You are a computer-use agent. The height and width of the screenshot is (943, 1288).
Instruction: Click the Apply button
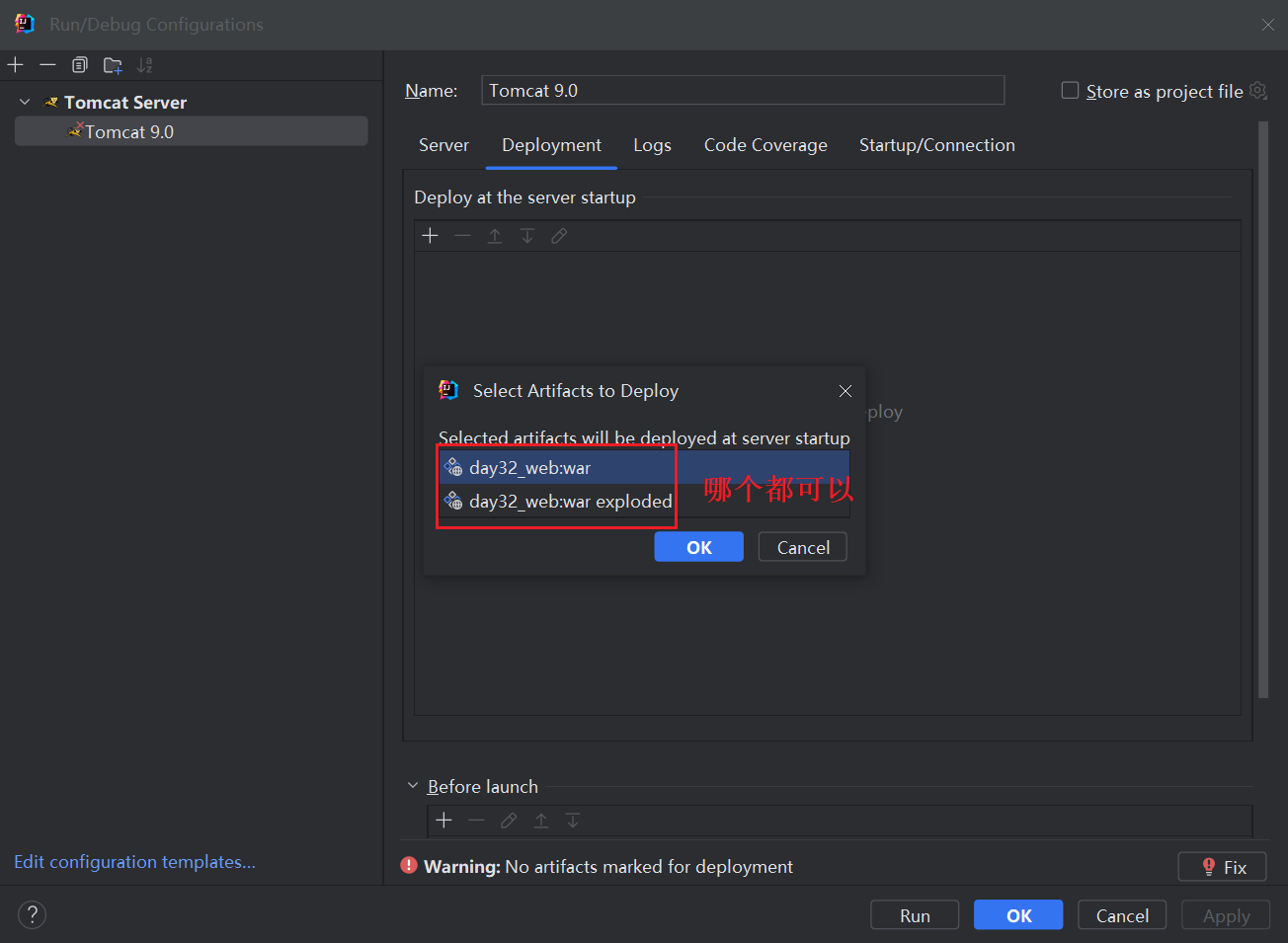1226,915
